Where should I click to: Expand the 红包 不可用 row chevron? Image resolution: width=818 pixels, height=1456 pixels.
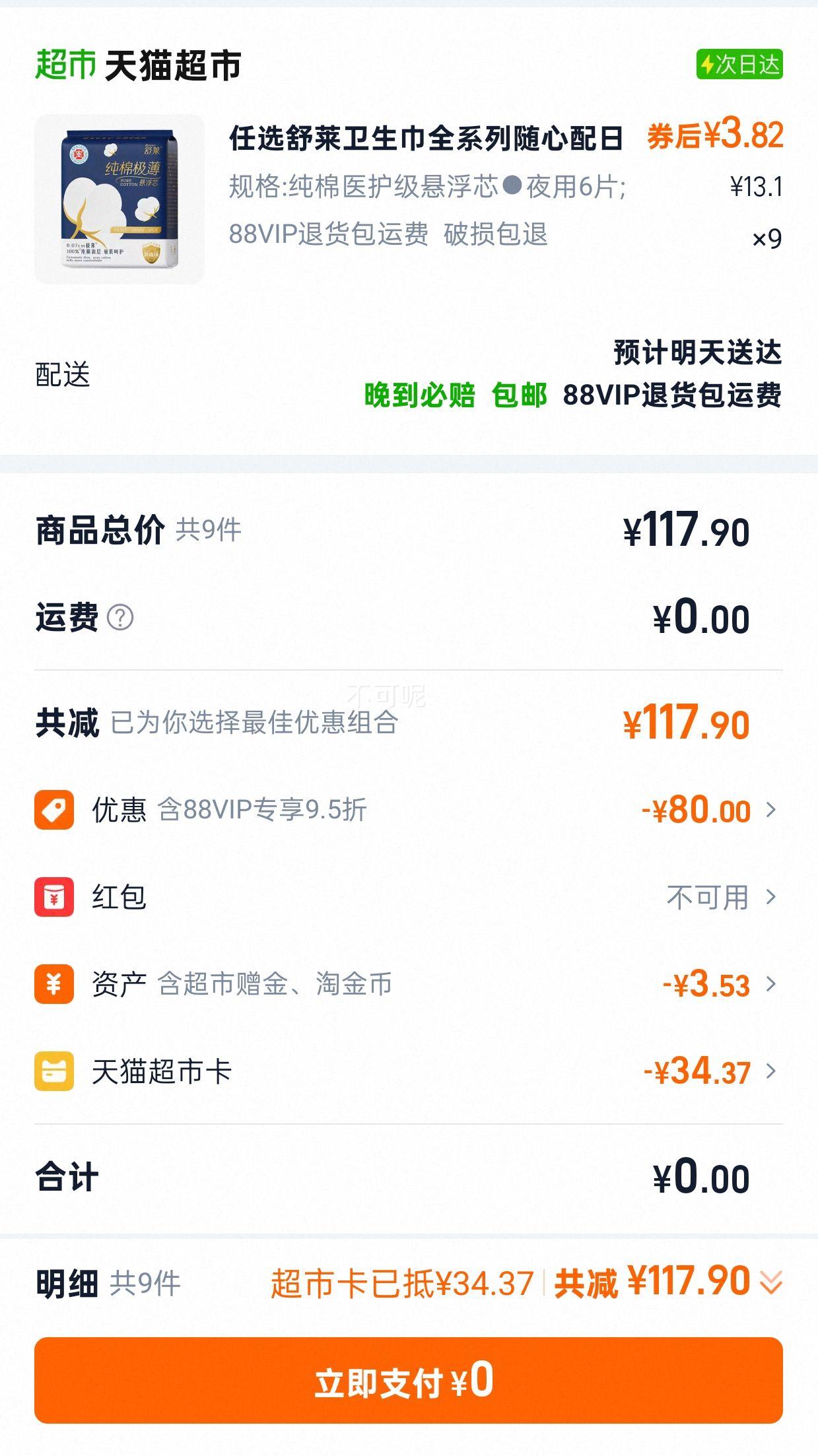(771, 897)
